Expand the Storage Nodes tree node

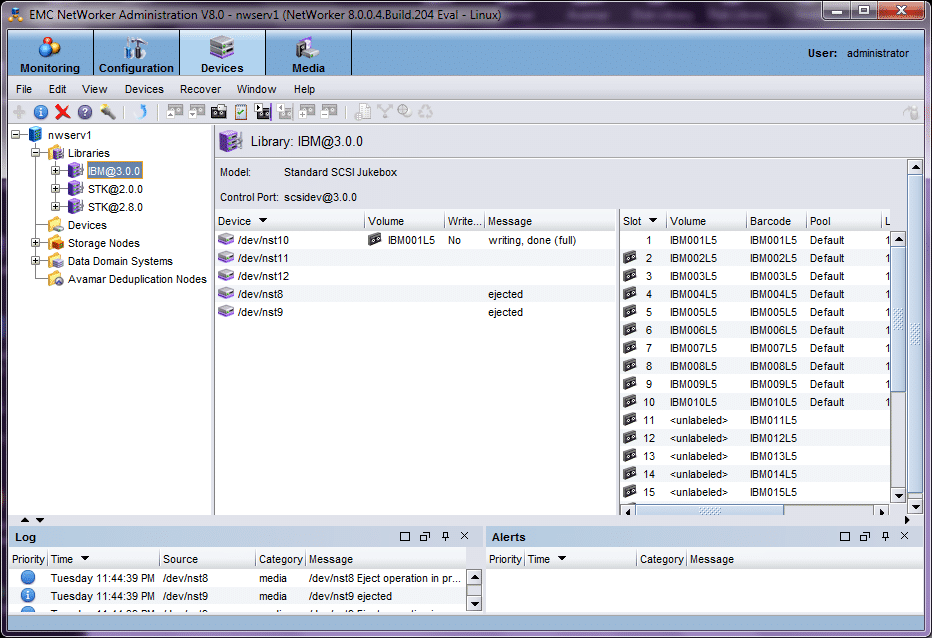36,243
